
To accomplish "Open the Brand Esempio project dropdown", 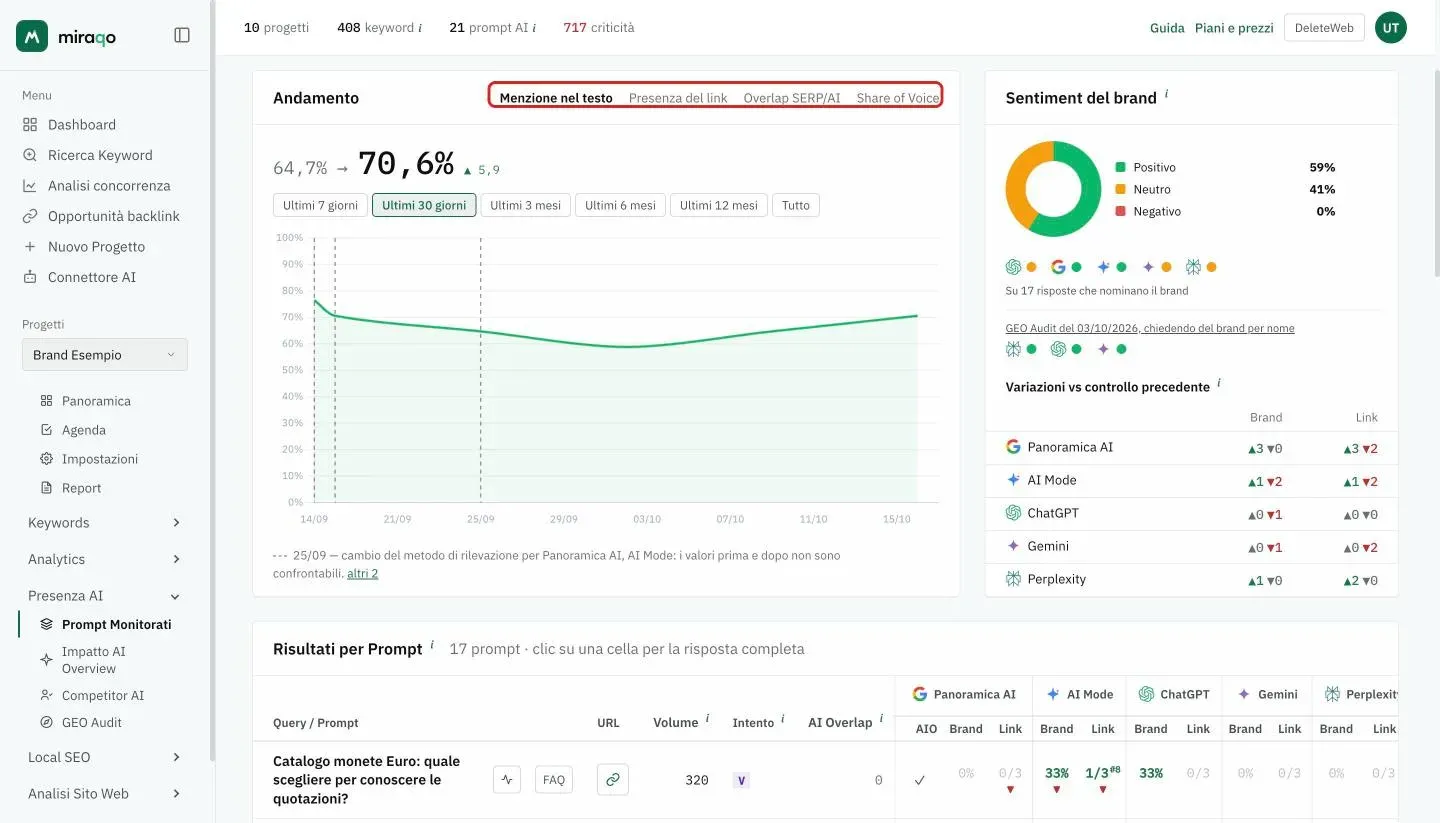I will click(x=105, y=355).
